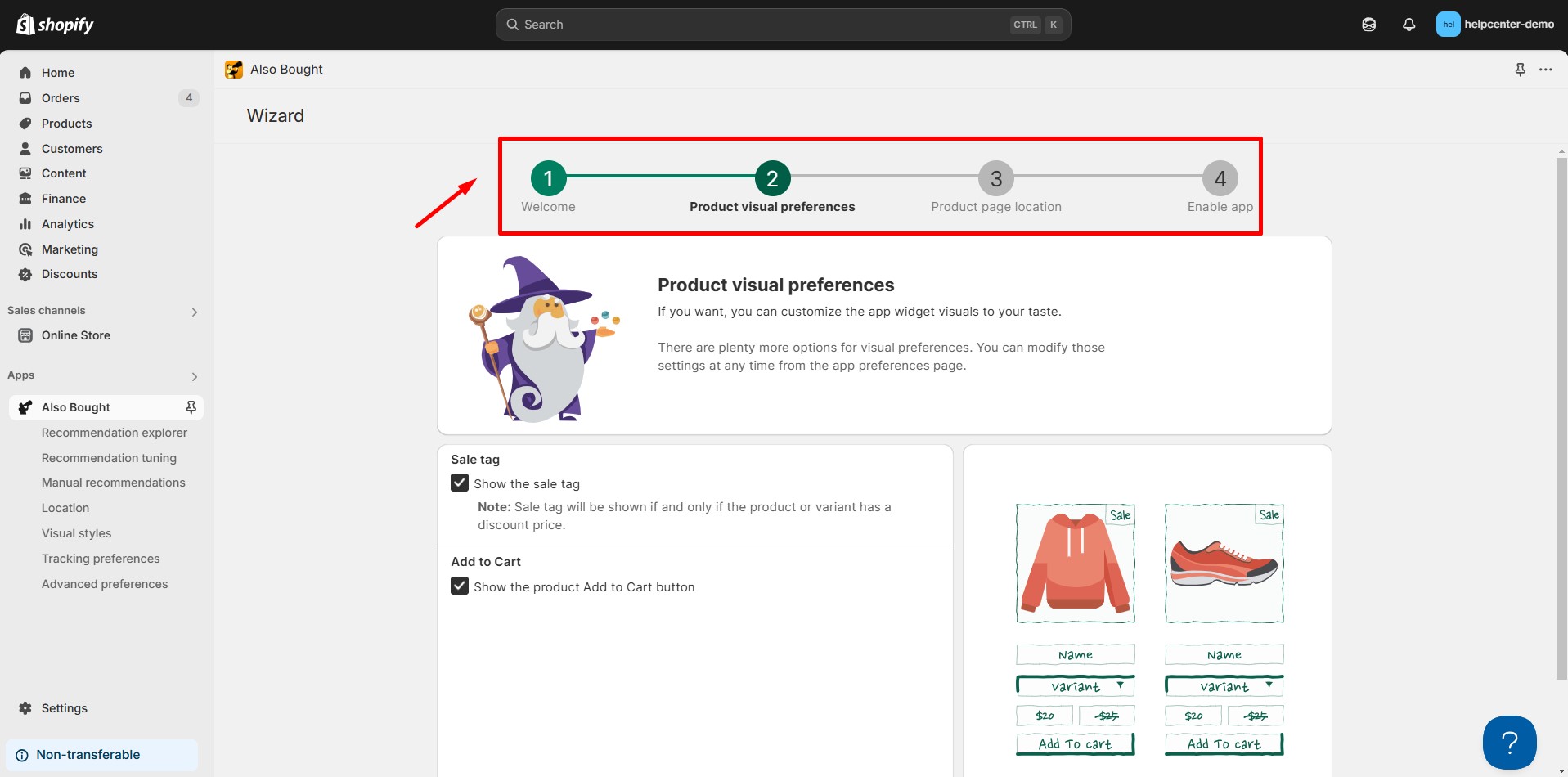This screenshot has width=1568, height=777.
Task: Toggle Show the product Add to Cart button
Action: pos(460,586)
